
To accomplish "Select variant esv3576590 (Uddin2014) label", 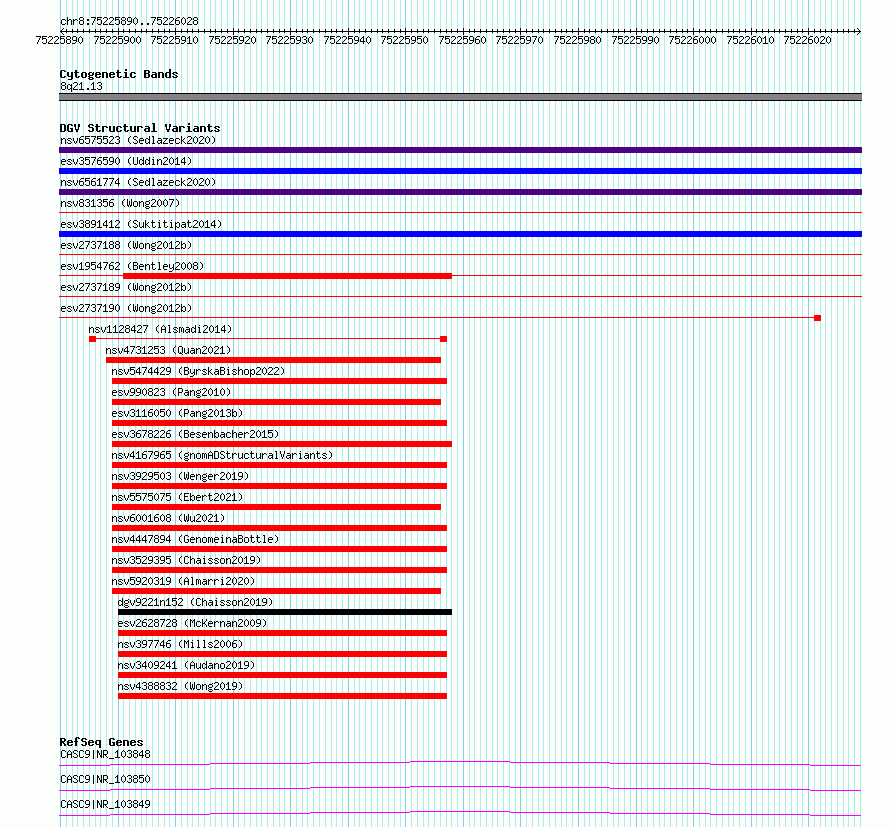I will tap(126, 161).
